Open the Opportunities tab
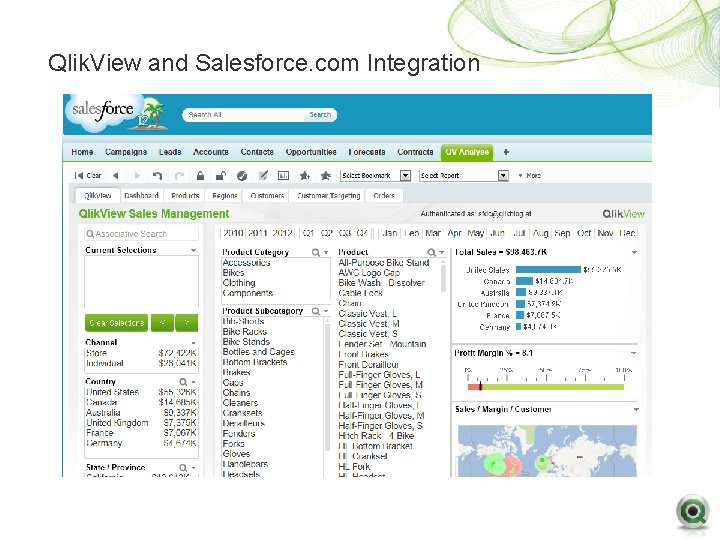Viewport: 720px width, 540px height. (x=311, y=152)
